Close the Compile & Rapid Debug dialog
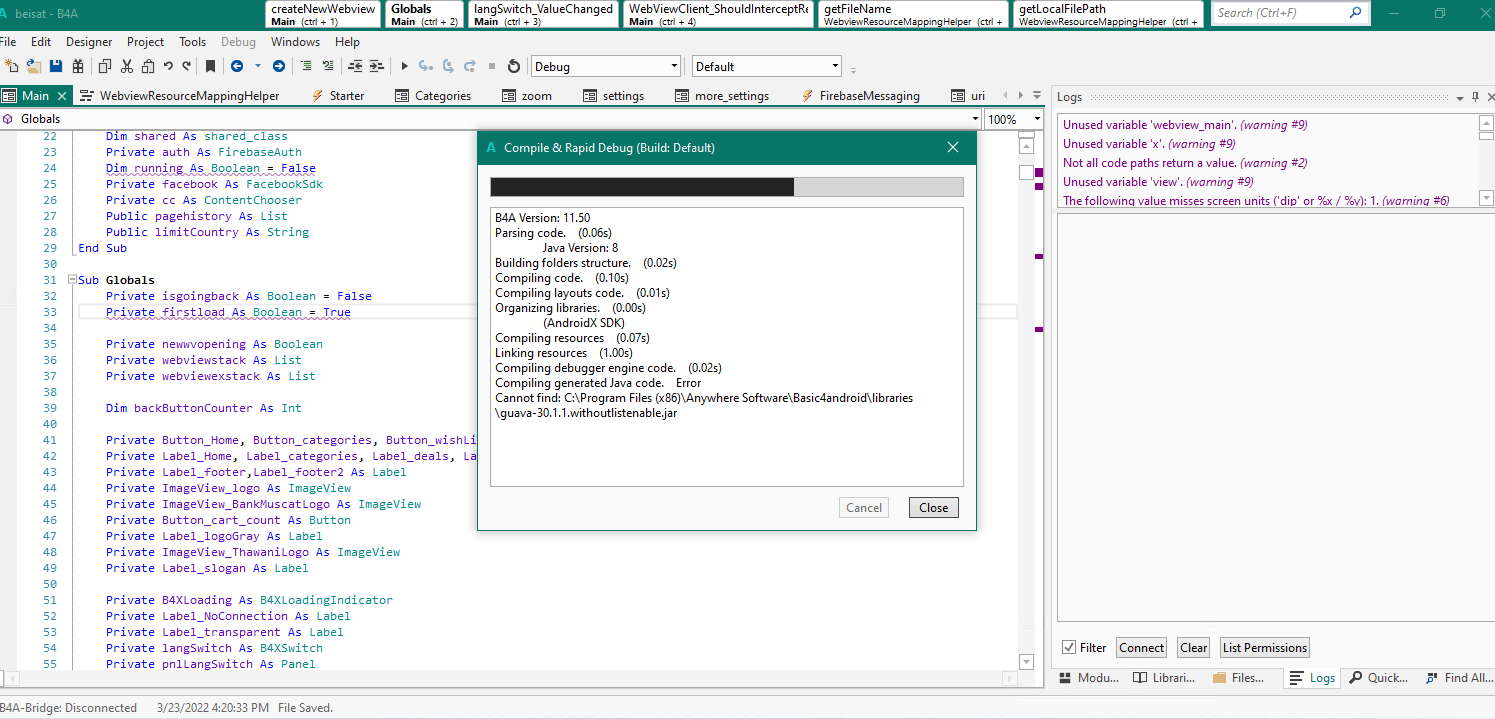 [x=952, y=146]
